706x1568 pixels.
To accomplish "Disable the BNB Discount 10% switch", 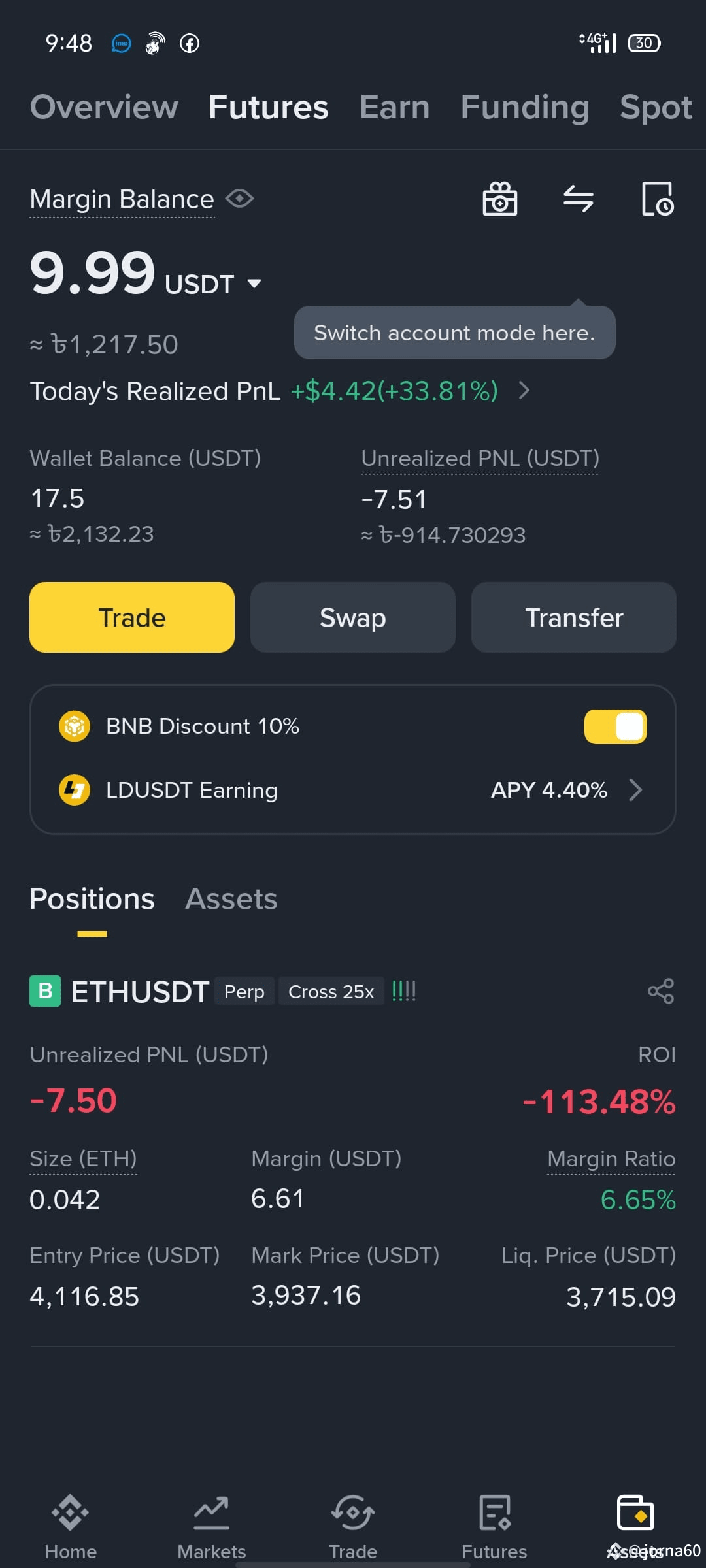I will (615, 727).
